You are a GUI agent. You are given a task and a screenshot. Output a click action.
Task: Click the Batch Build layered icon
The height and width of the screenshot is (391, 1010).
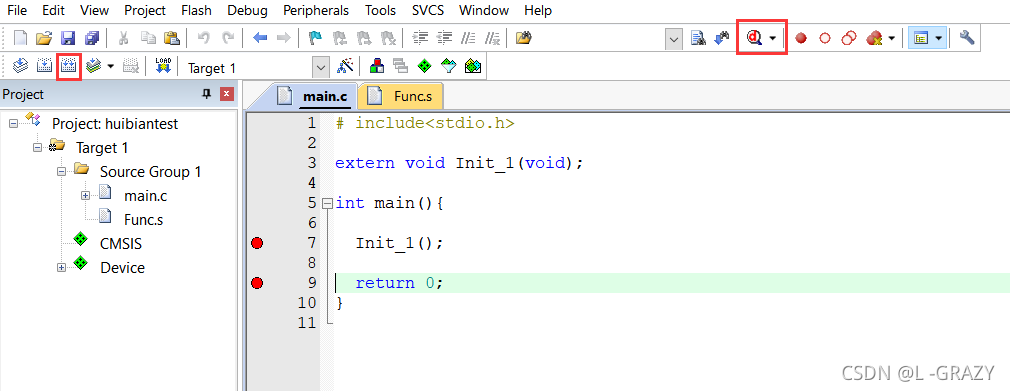coord(93,66)
